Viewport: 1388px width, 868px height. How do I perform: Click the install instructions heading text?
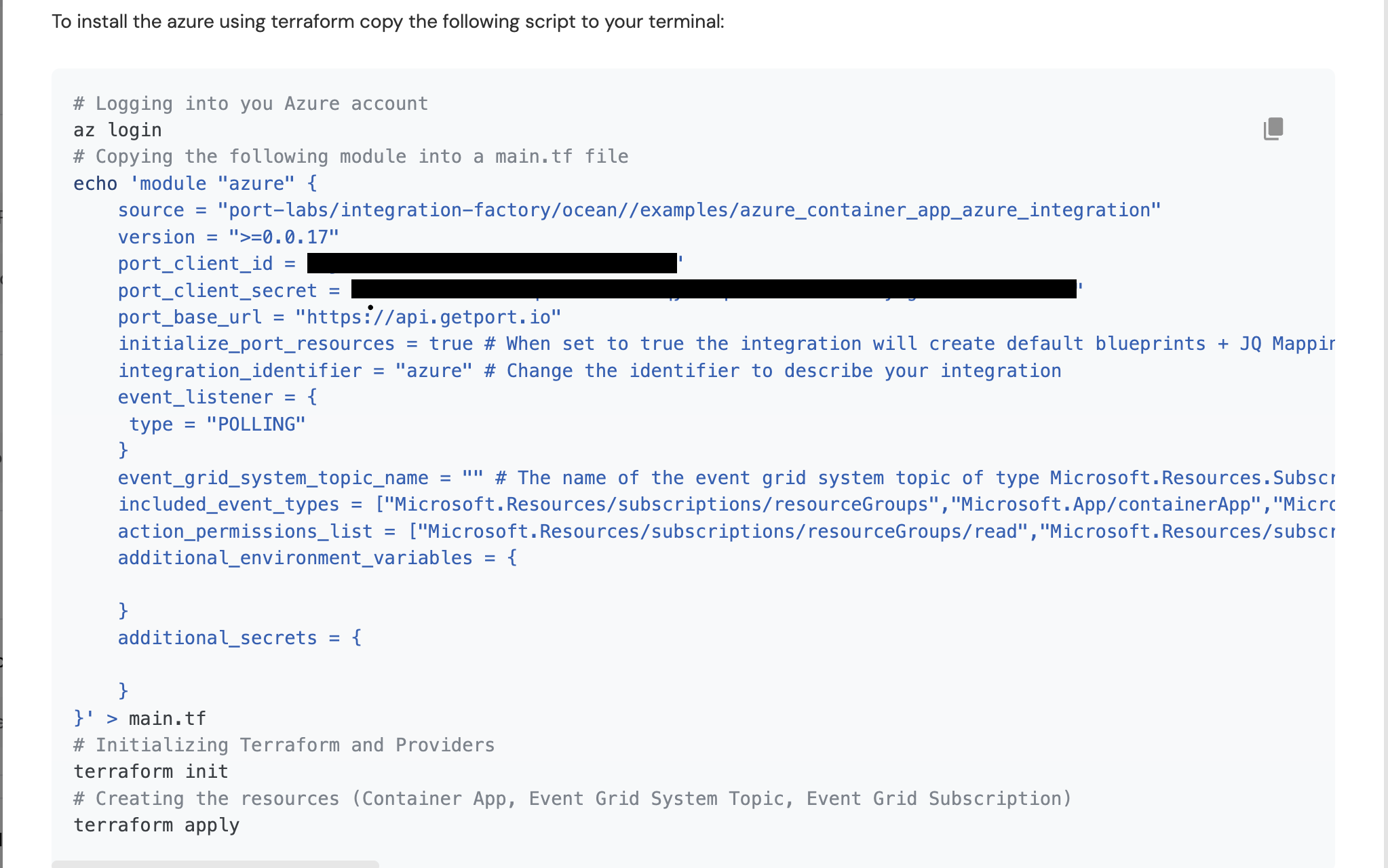pyautogui.click(x=388, y=22)
